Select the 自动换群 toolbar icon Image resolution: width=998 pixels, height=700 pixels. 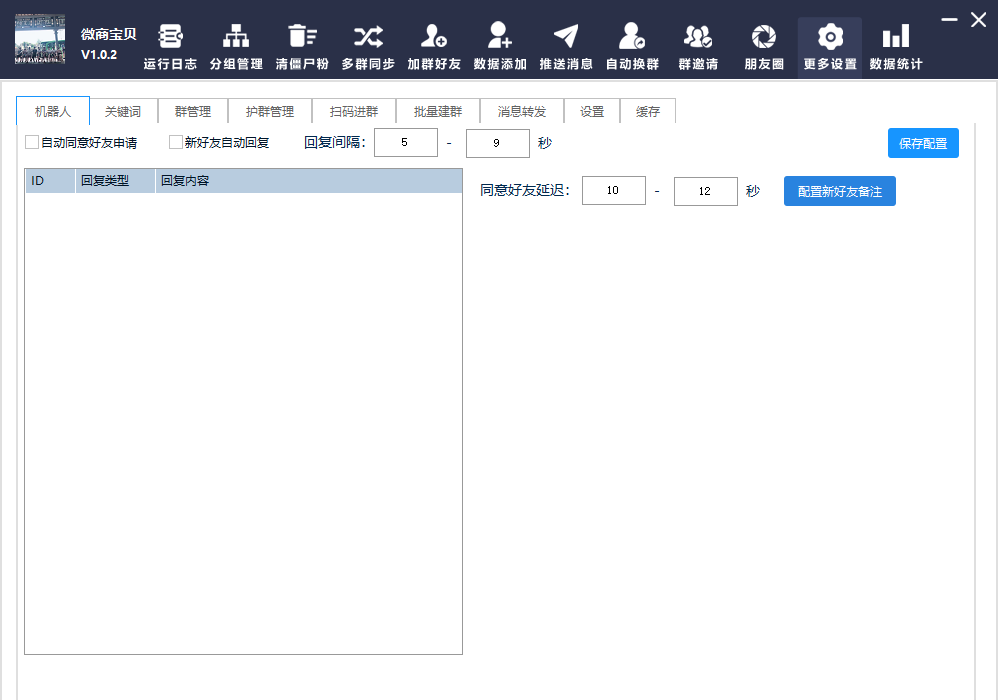[632, 38]
